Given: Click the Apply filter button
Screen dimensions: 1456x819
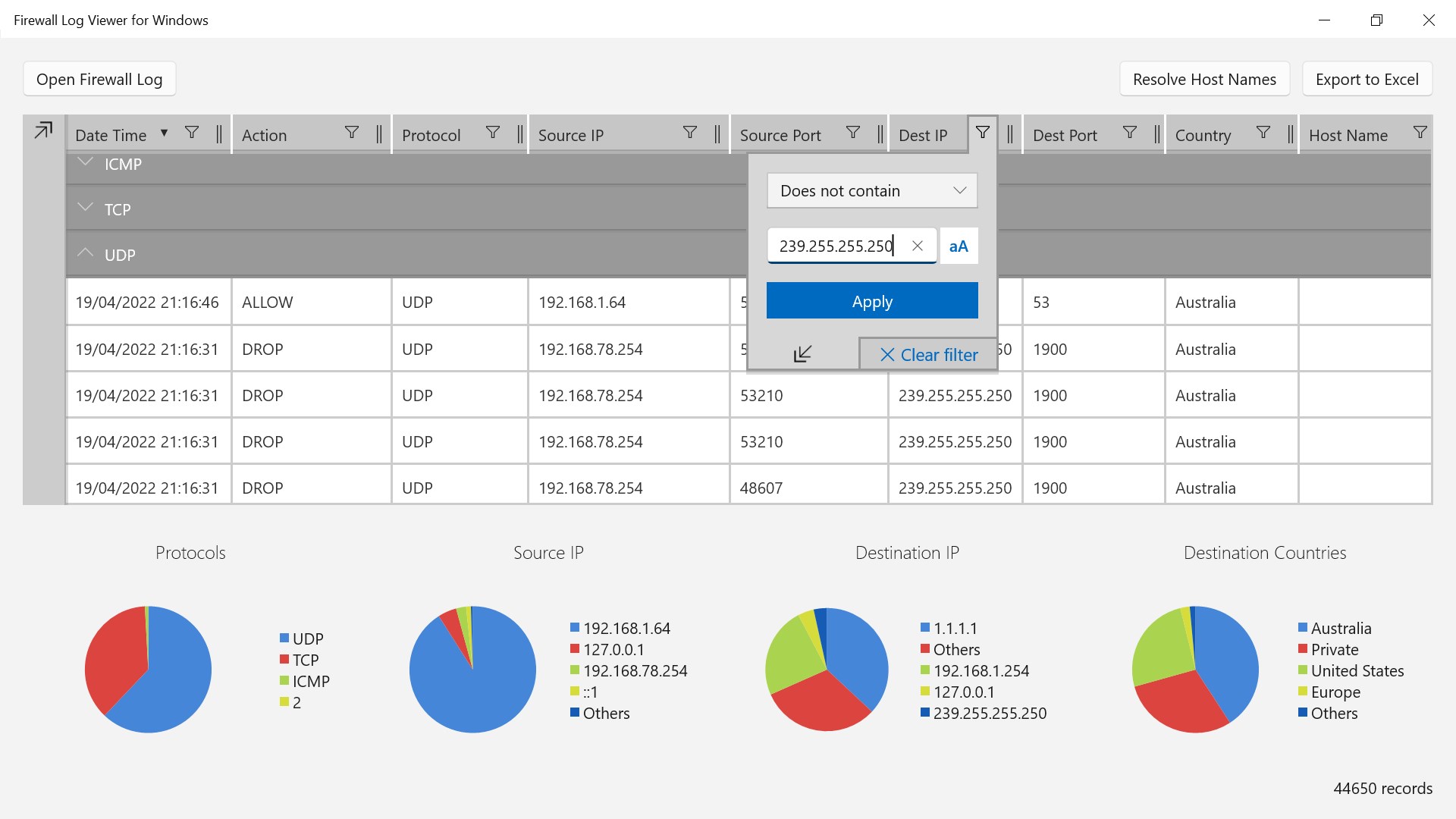Looking at the screenshot, I should click(871, 301).
